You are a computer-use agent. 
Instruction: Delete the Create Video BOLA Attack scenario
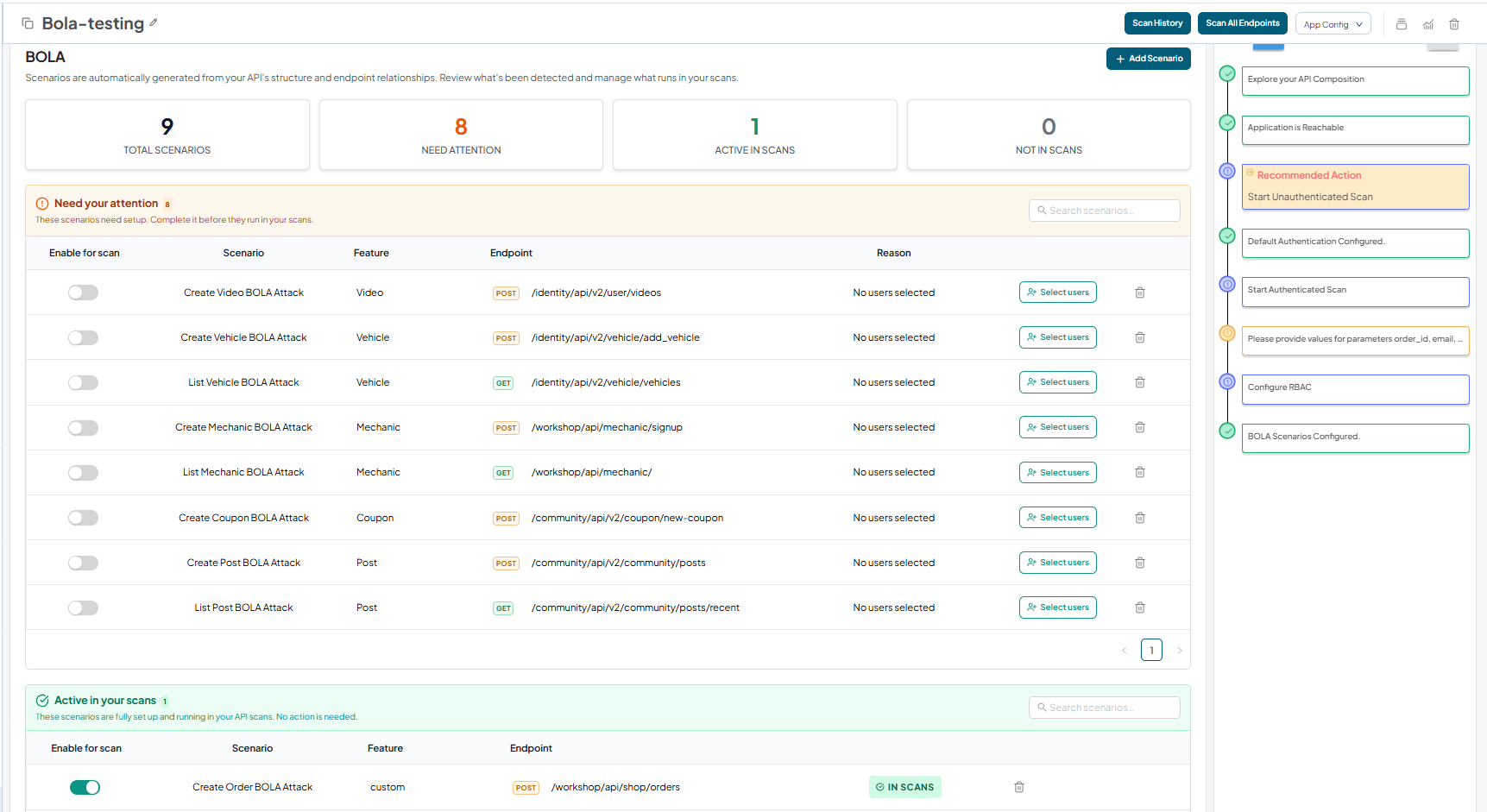coord(1140,293)
